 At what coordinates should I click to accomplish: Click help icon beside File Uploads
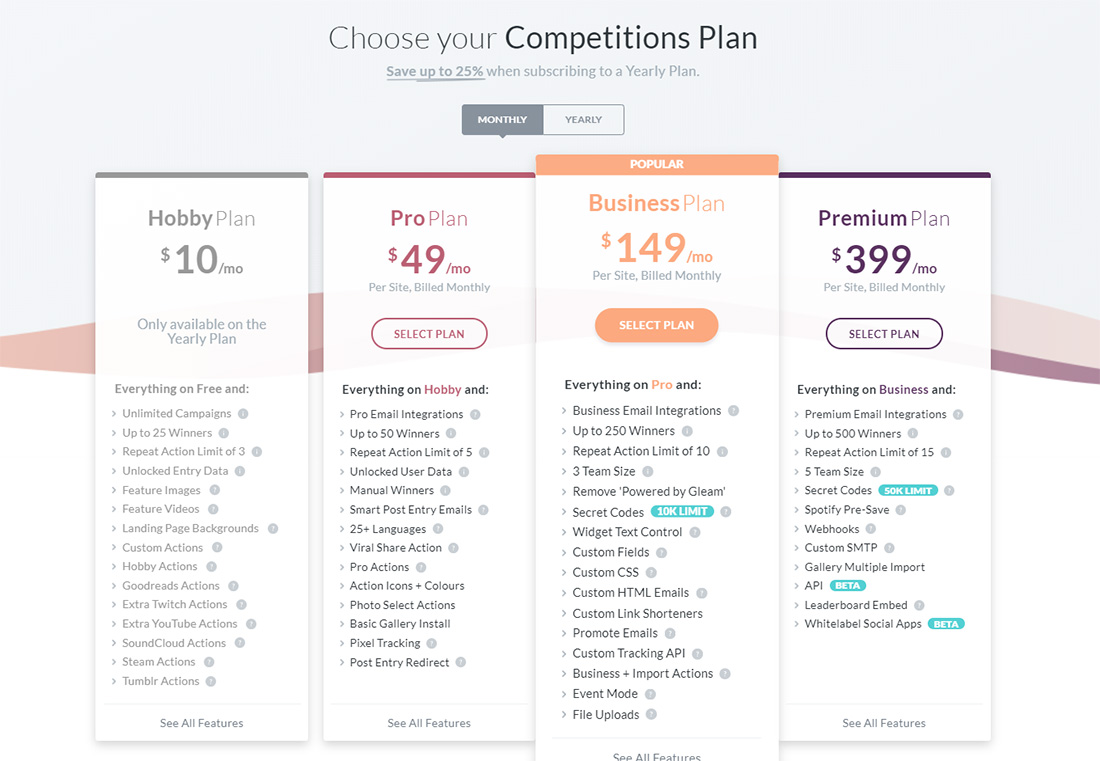coord(651,714)
